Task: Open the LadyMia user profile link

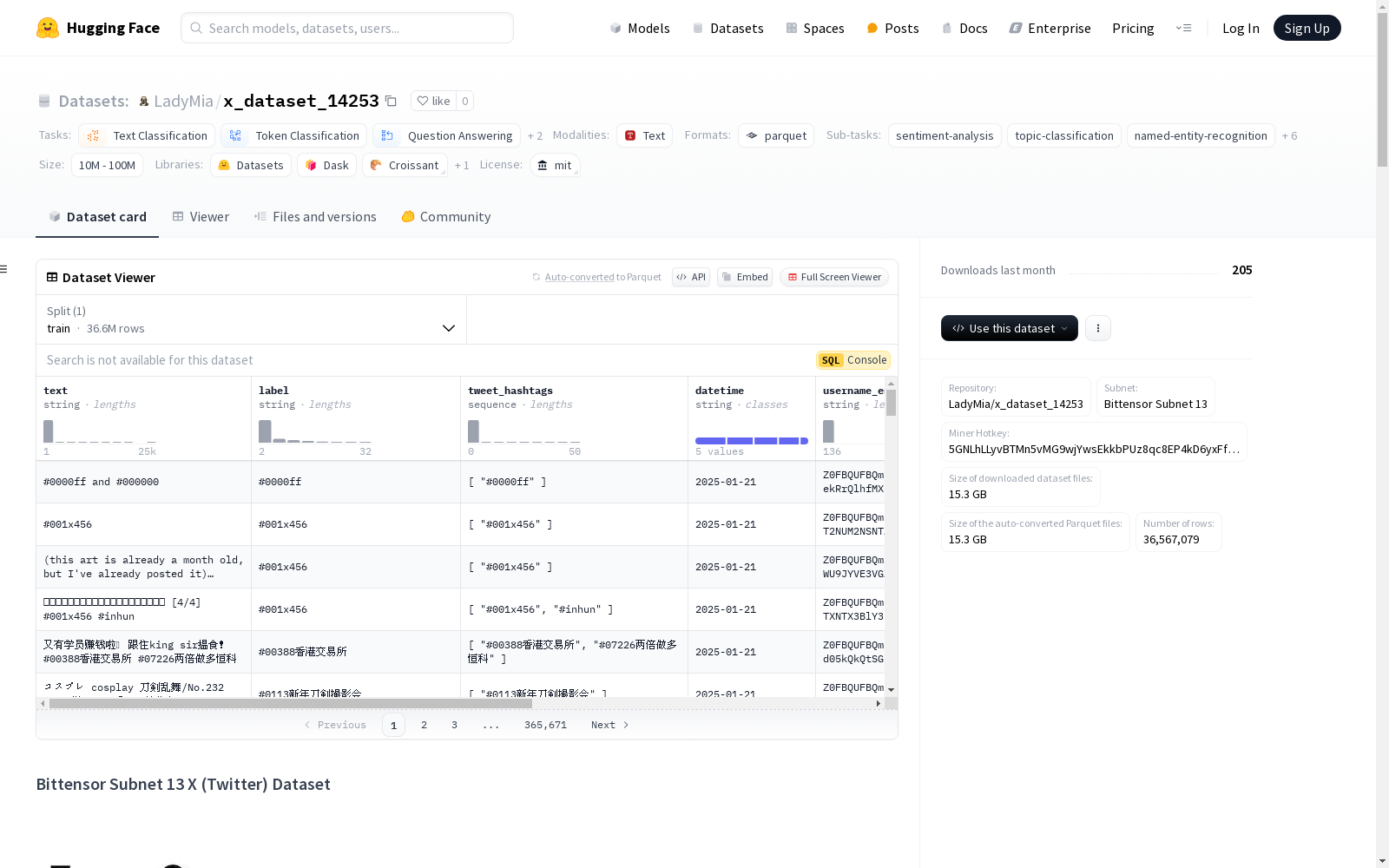Action: (183, 102)
